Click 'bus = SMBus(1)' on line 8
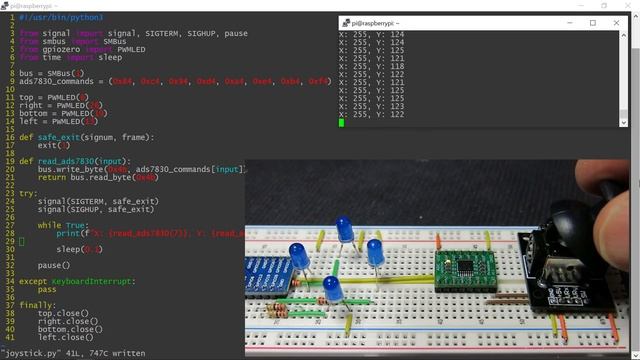Screen dimensions: 640x360 click(x=51, y=73)
